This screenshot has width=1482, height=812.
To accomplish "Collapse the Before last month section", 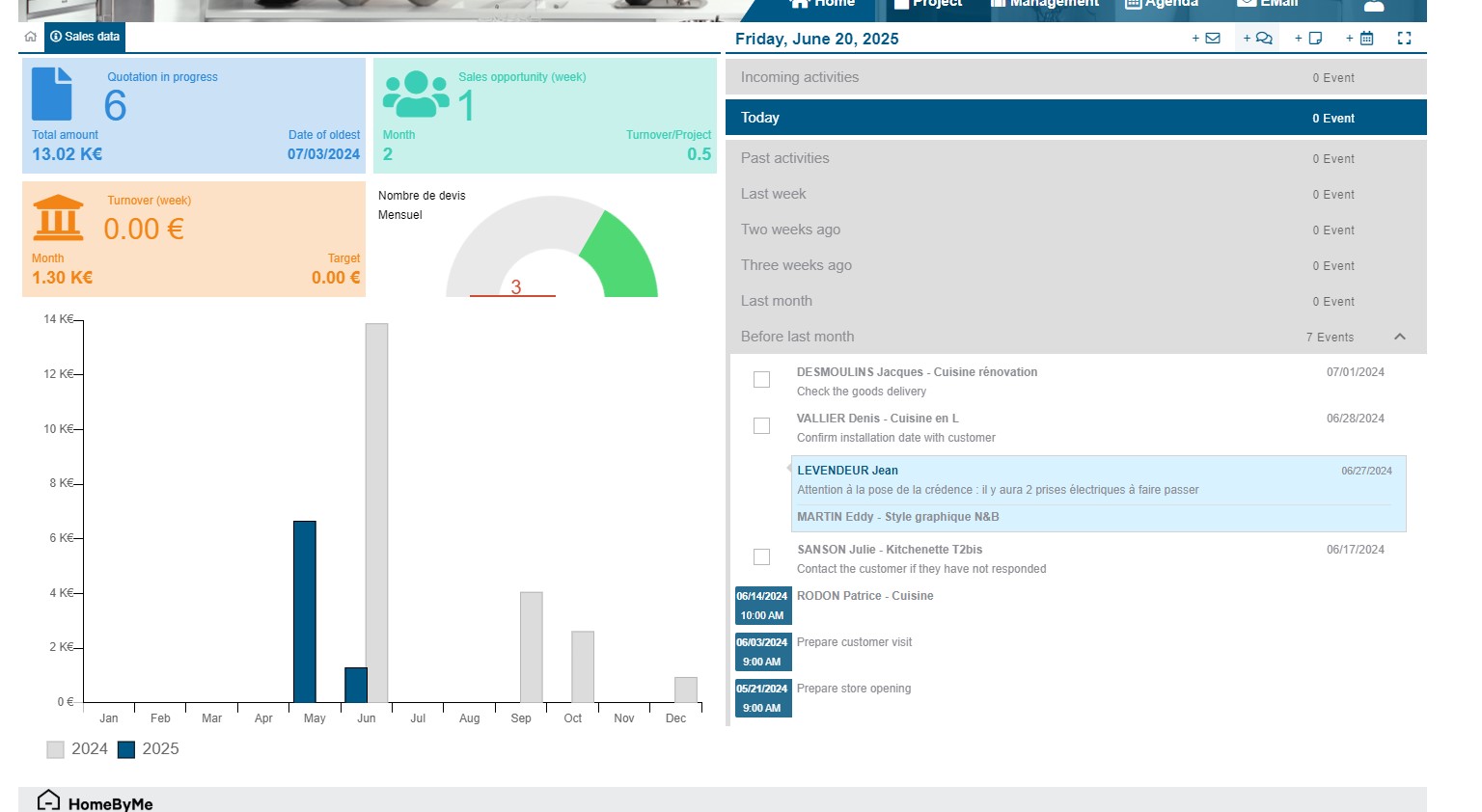I will coord(1399,337).
